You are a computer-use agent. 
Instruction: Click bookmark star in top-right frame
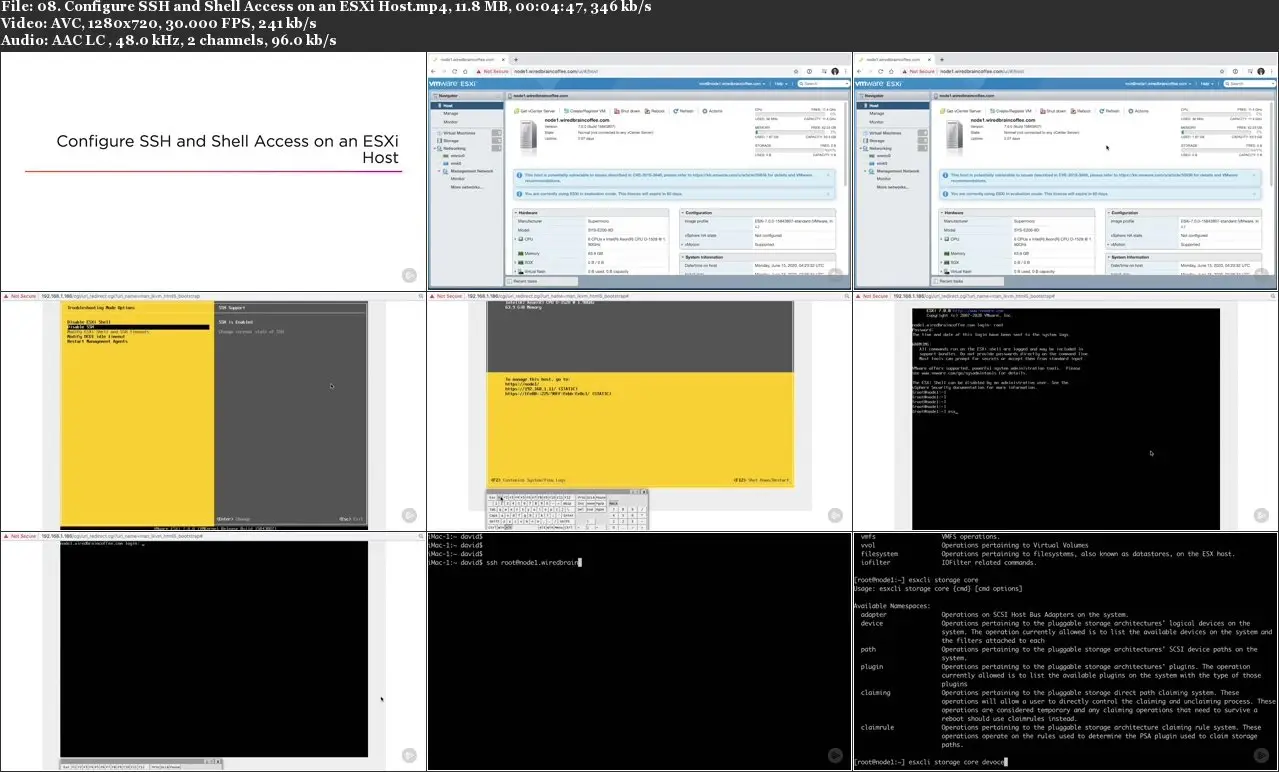tap(1222, 71)
